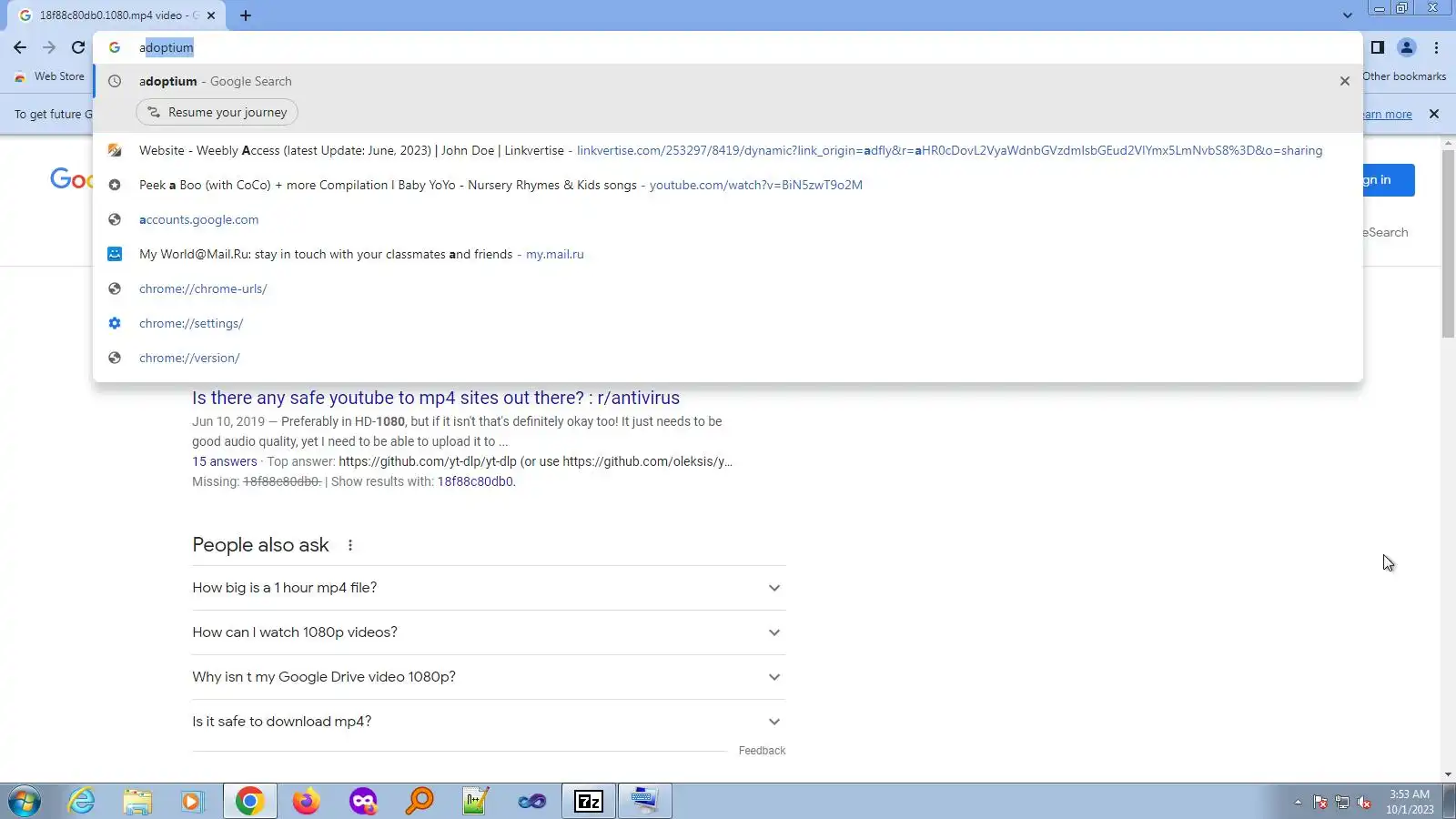This screenshot has width=1456, height=819.
Task: Click the Chrome taskbar icon
Action: pos(250,802)
